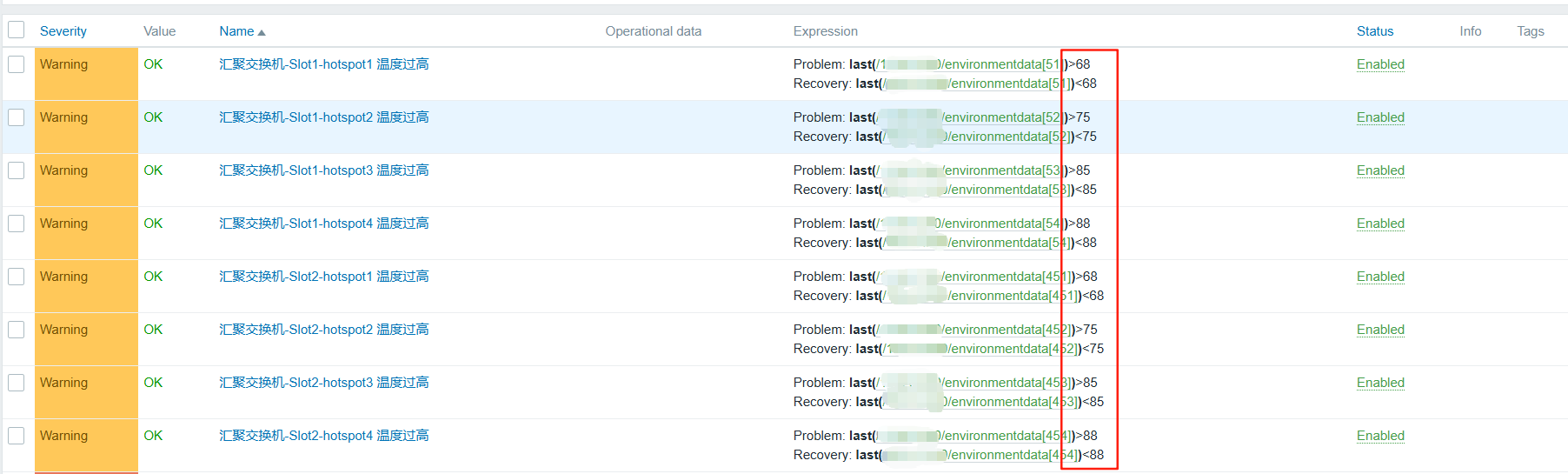
Task: Open the Slot1-hotspot2 温度过高 trigger
Action: tap(323, 117)
